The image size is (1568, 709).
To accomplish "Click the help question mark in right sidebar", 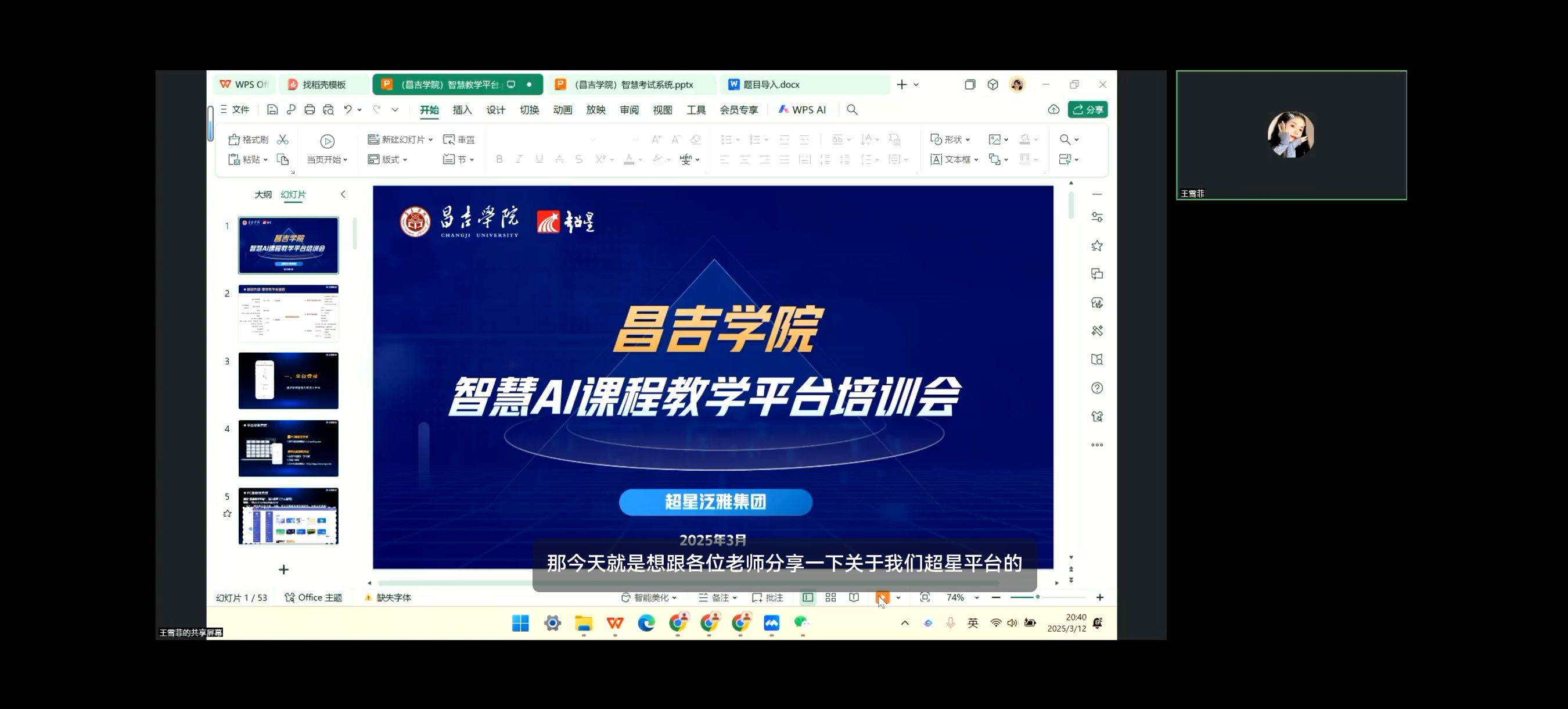I will coord(1097,388).
